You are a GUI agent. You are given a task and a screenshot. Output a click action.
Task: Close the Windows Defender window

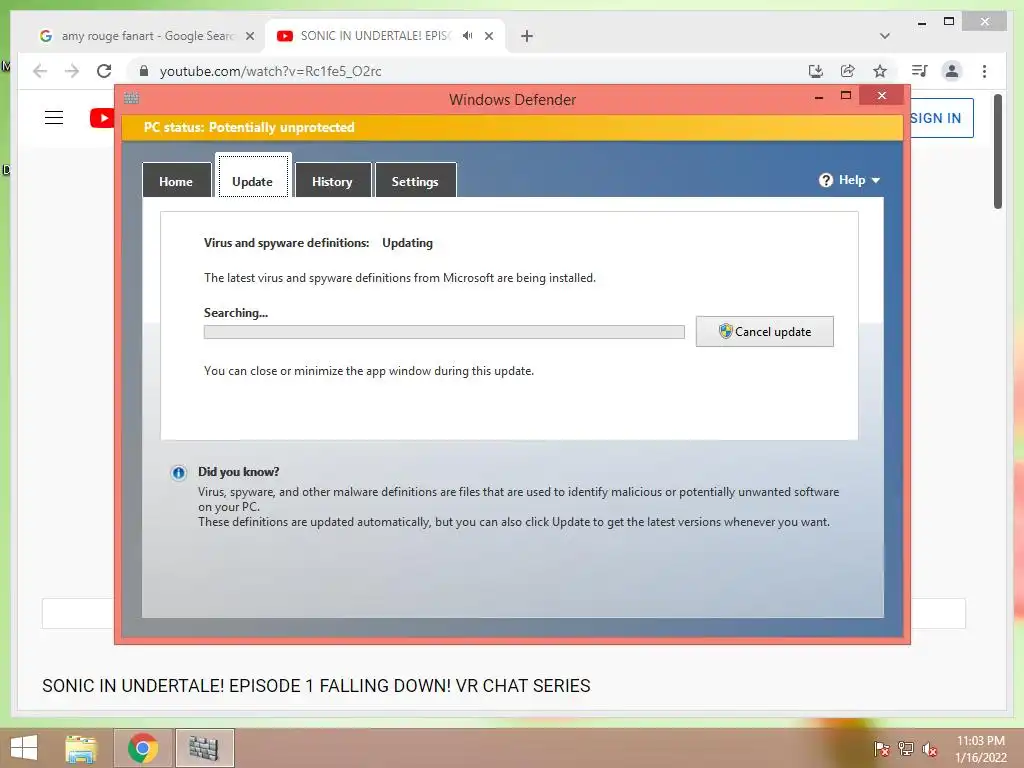[882, 95]
